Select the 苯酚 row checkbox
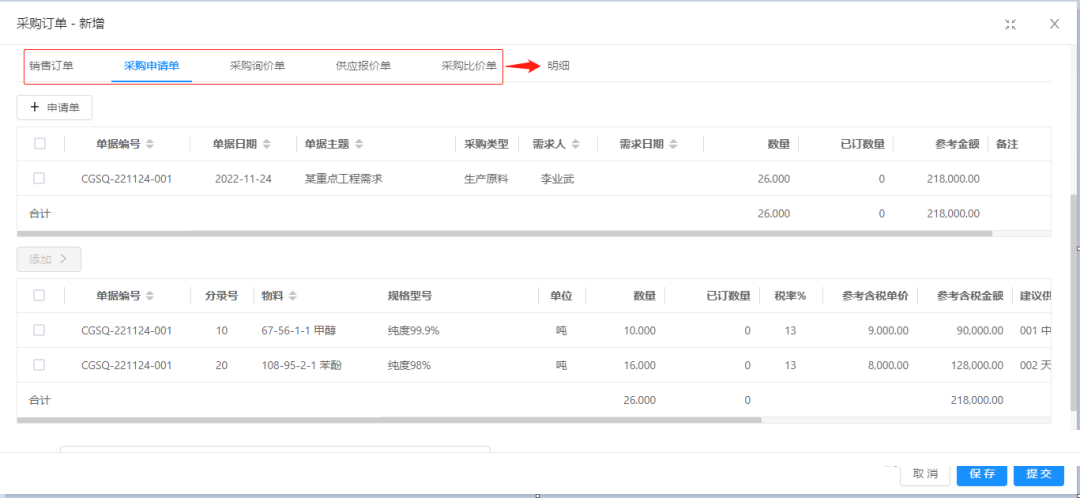 click(x=39, y=365)
